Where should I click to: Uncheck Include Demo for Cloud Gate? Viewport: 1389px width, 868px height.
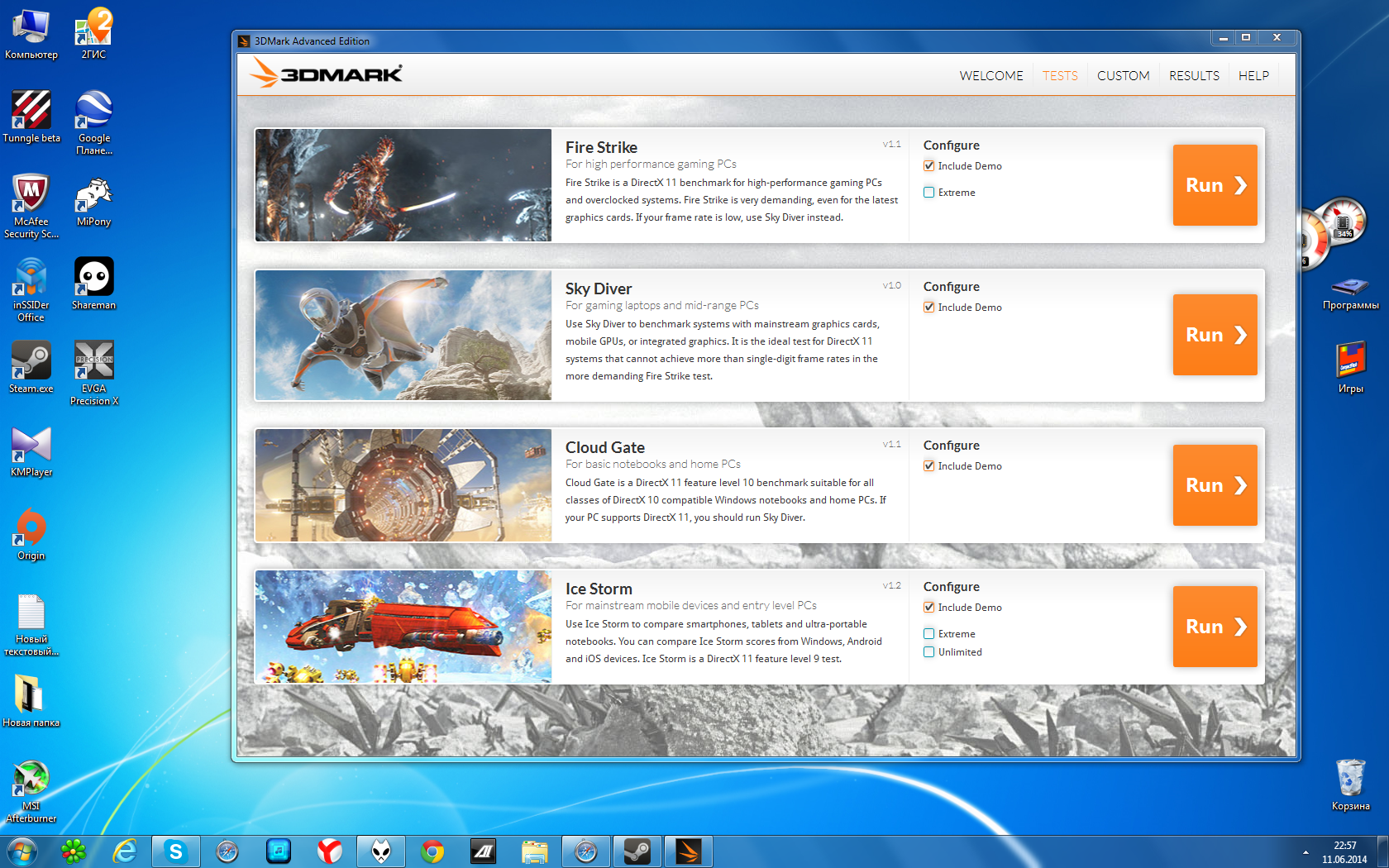pyautogui.click(x=929, y=466)
